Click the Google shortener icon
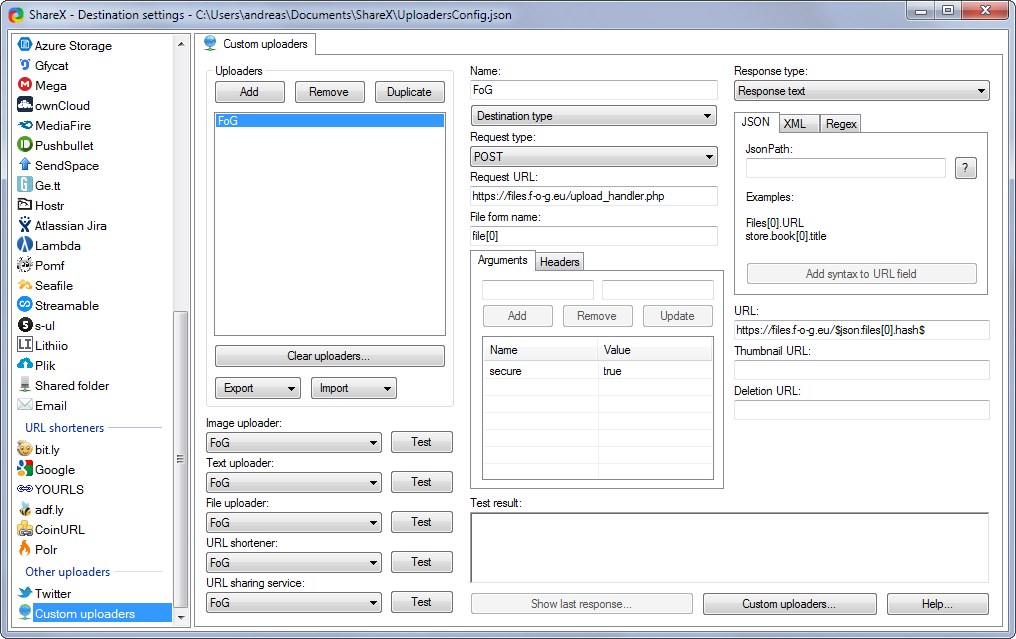This screenshot has height=639, width=1016. tap(25, 469)
